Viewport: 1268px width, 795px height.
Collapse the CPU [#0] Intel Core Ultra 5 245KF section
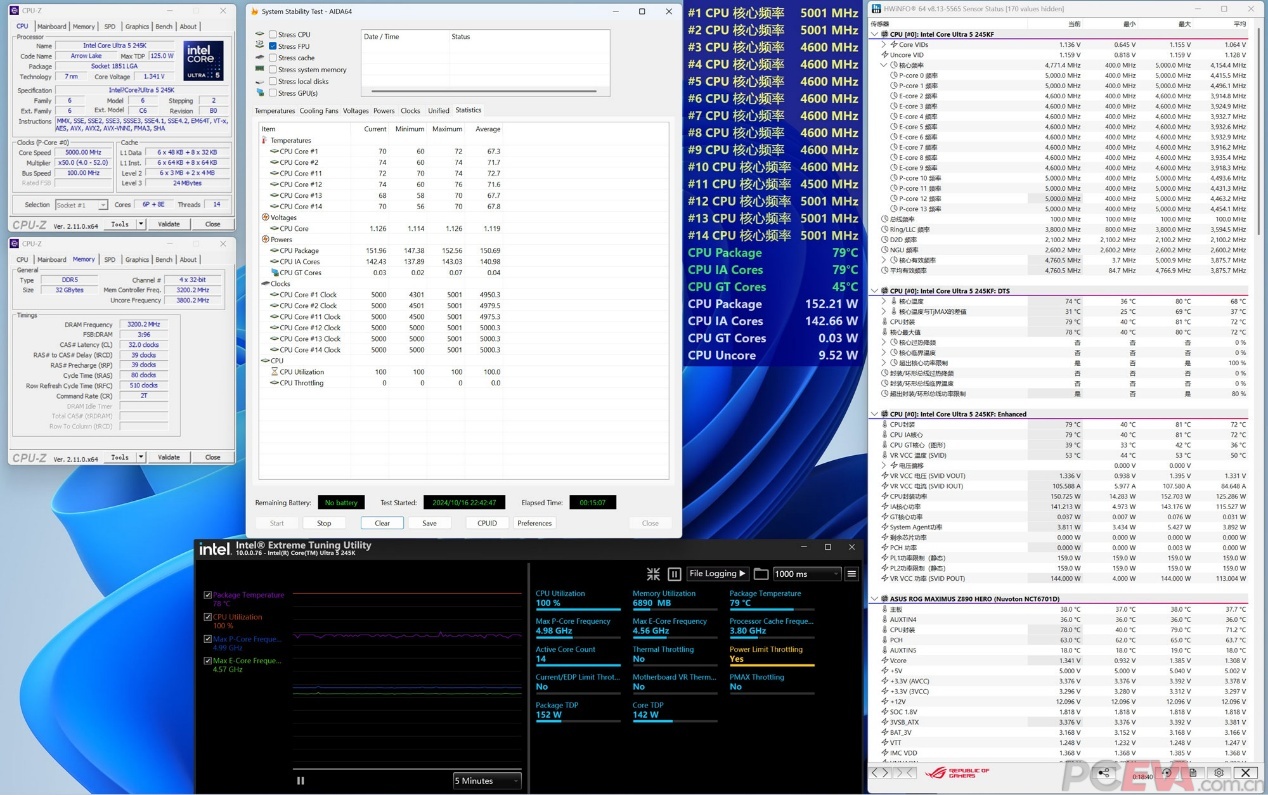[873, 34]
